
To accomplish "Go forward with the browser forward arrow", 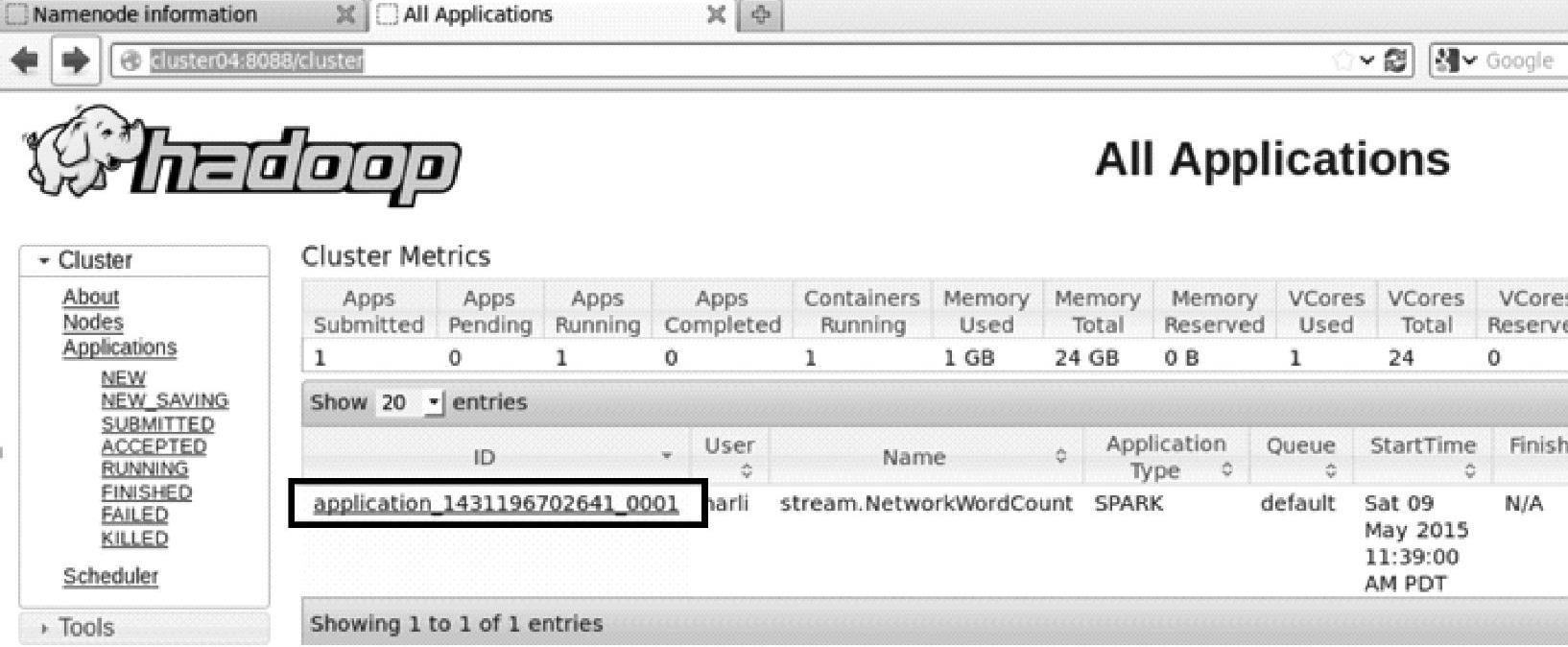I will [x=75, y=60].
